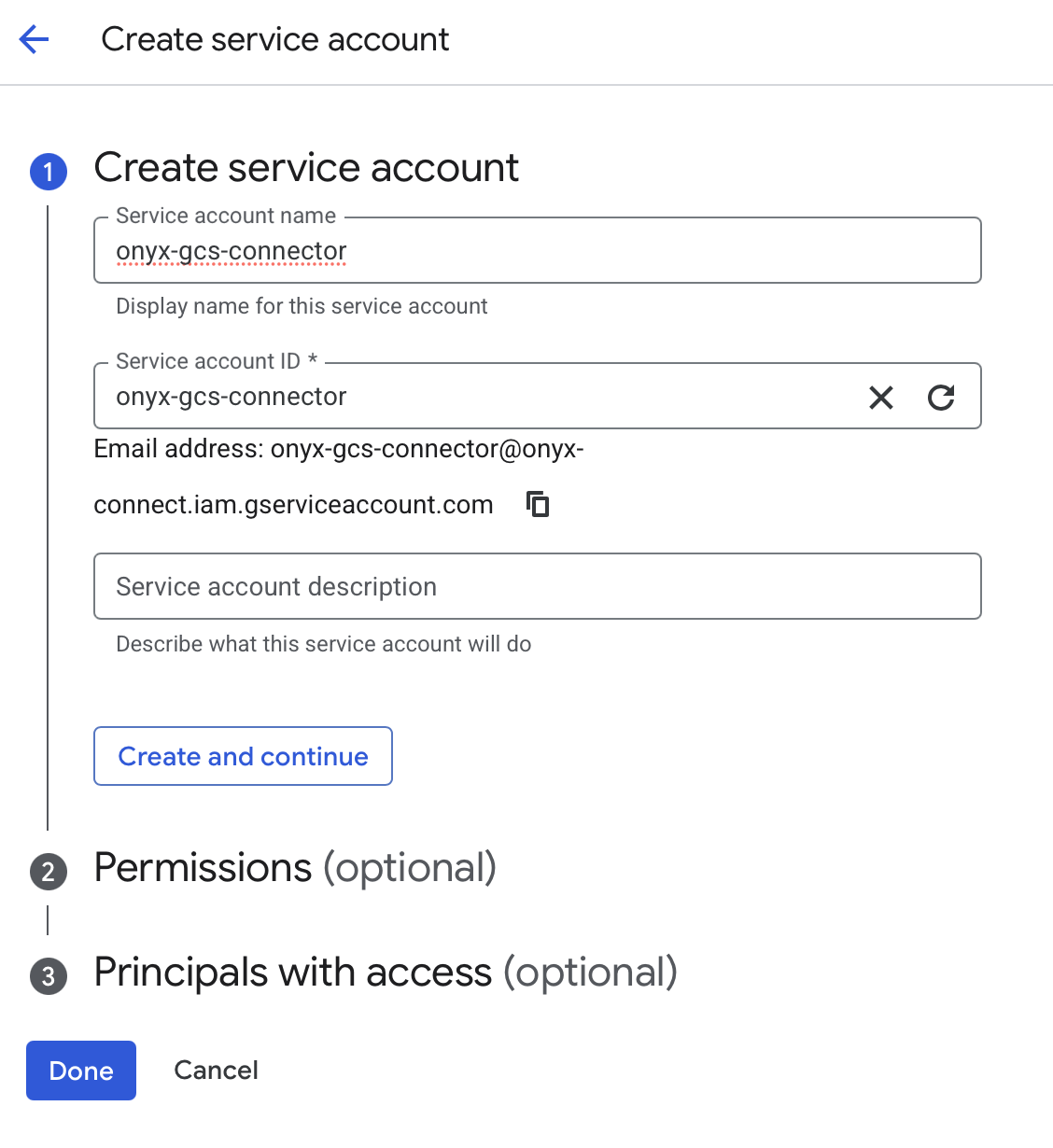
Task: Clear the Service account ID field
Action: click(x=880, y=397)
